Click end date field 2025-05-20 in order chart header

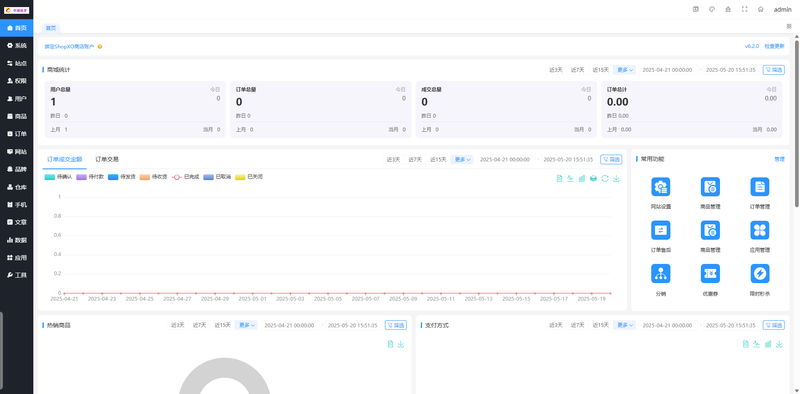click(x=568, y=159)
